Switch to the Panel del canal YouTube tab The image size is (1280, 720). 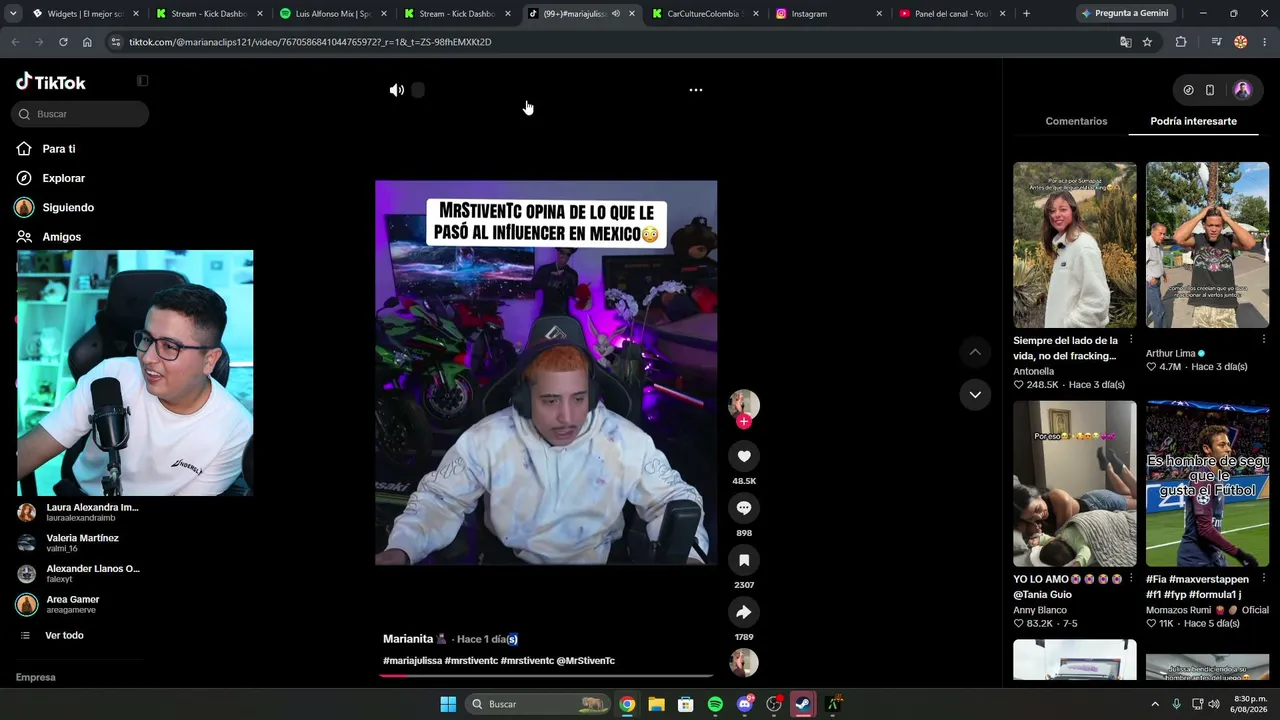click(953, 14)
